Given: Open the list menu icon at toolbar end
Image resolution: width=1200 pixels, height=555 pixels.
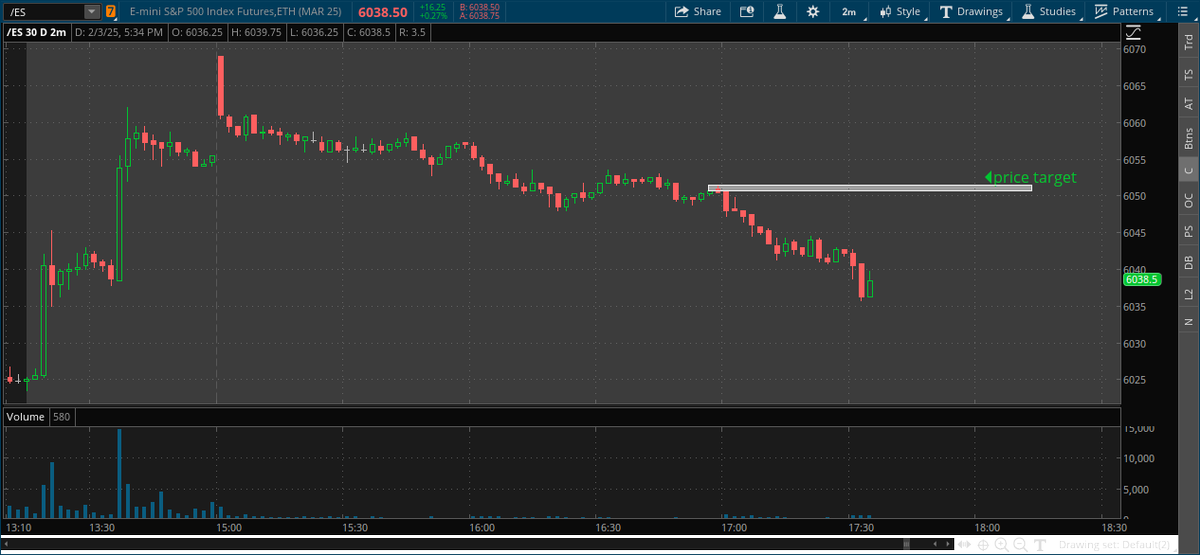Looking at the screenshot, I should 1183,12.
